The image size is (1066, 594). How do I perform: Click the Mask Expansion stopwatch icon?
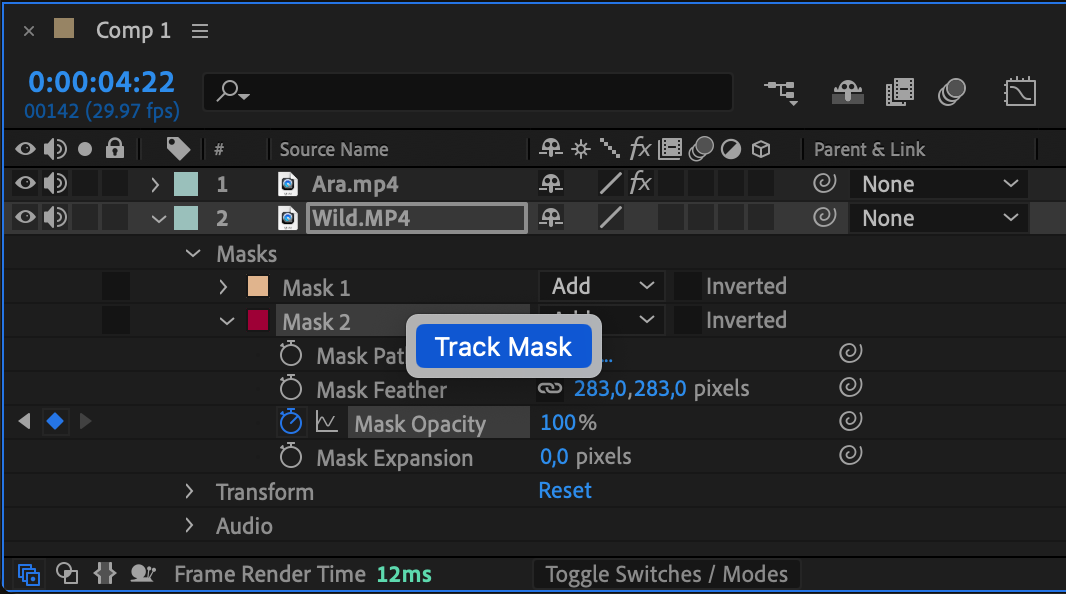(290, 457)
